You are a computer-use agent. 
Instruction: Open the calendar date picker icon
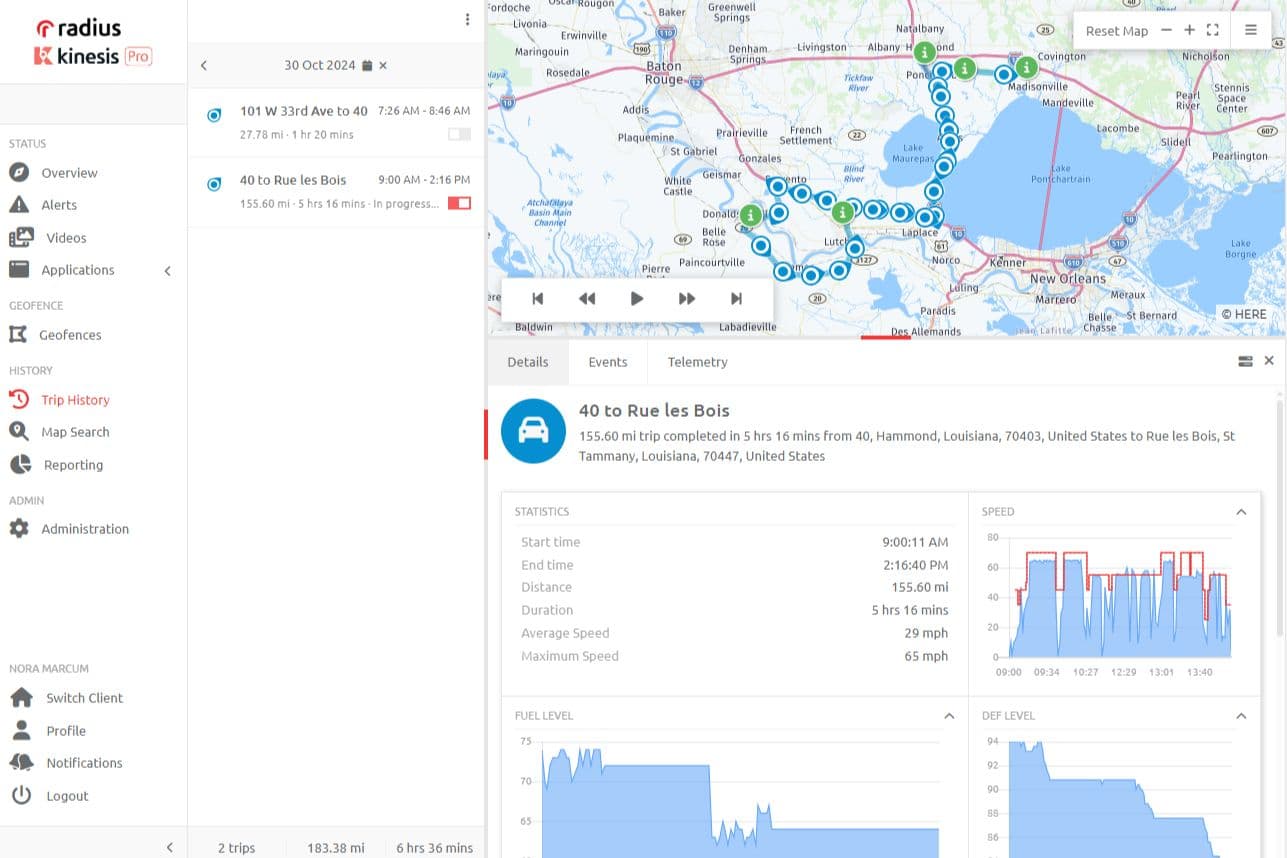367,65
